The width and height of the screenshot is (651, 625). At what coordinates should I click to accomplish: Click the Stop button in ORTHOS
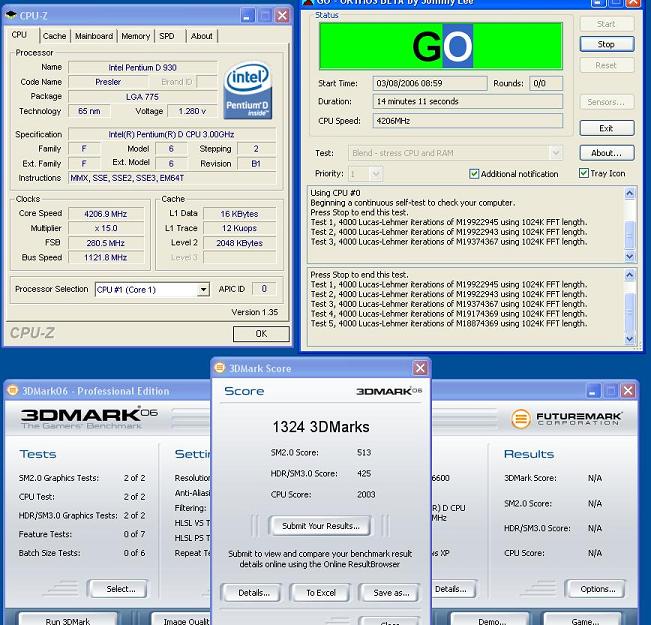pos(607,44)
